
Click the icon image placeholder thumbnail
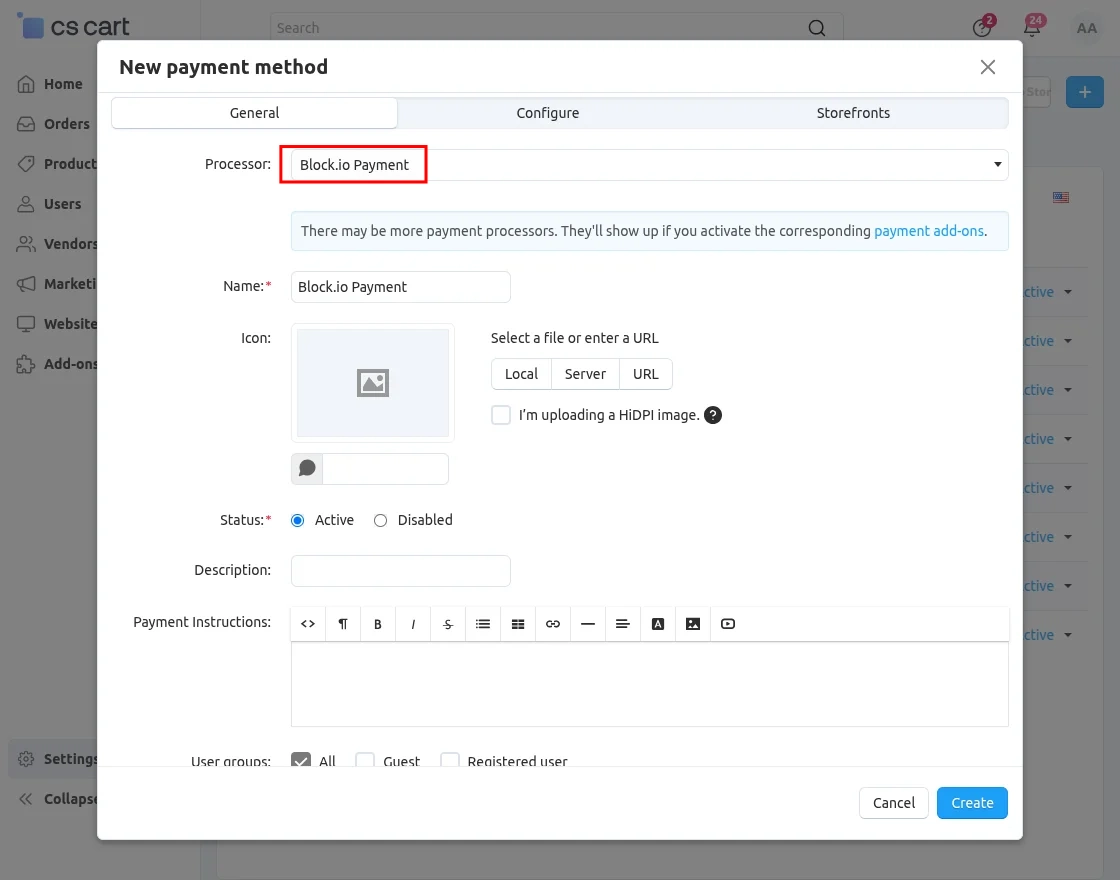(373, 383)
